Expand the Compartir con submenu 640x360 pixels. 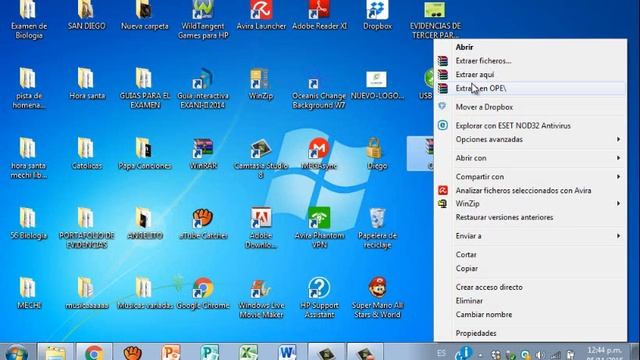point(531,177)
